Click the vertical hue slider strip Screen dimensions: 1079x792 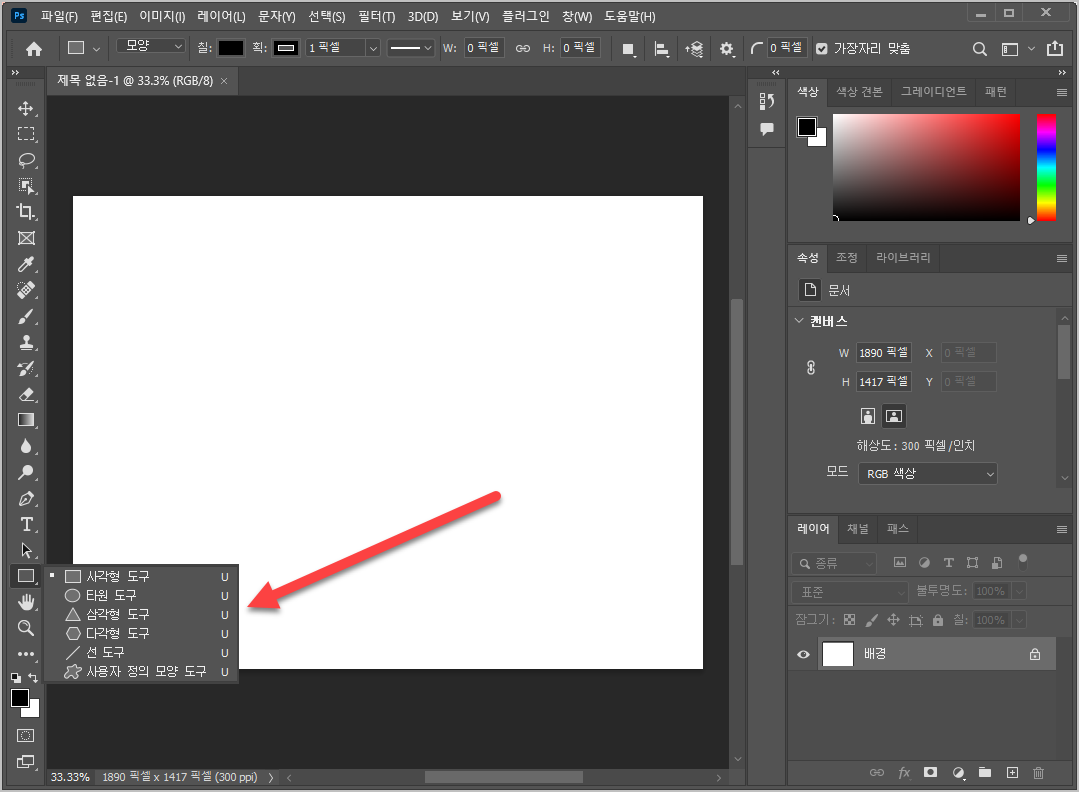click(x=1046, y=167)
